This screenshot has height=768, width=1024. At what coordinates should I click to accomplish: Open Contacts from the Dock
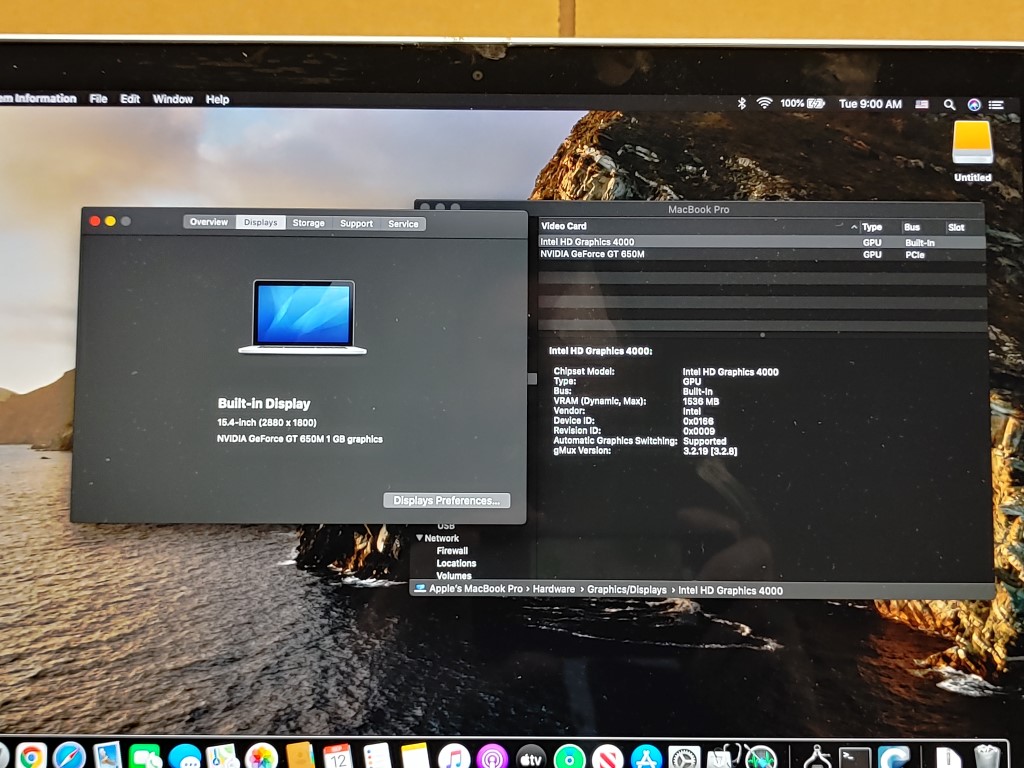pyautogui.click(x=300, y=757)
